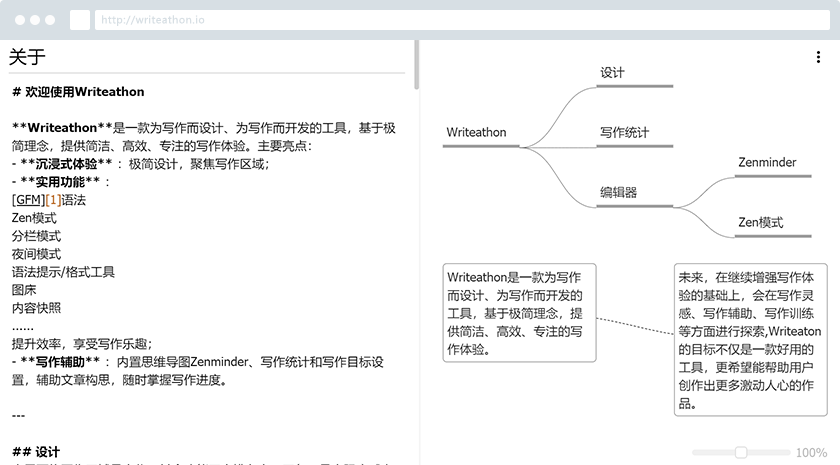Open the three-dot more options menu
Image resolution: width=840 pixels, height=465 pixels.
[x=818, y=57]
